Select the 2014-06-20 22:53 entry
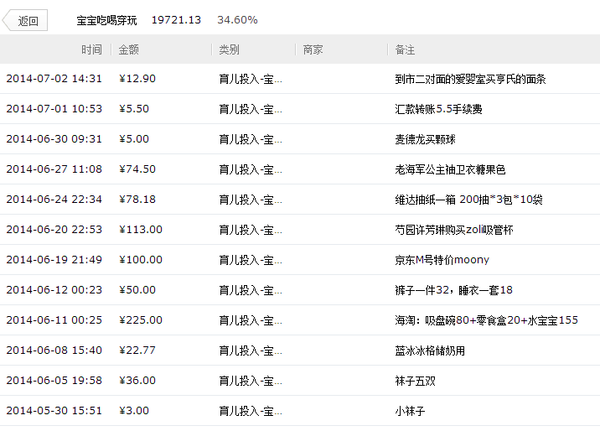600x431 pixels. point(300,230)
